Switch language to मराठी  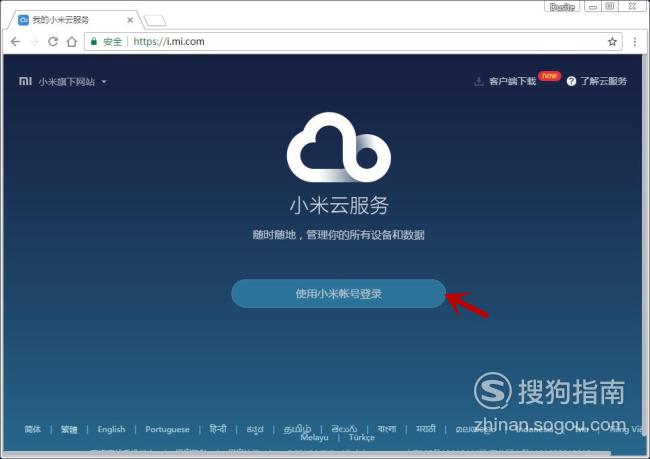[426, 429]
